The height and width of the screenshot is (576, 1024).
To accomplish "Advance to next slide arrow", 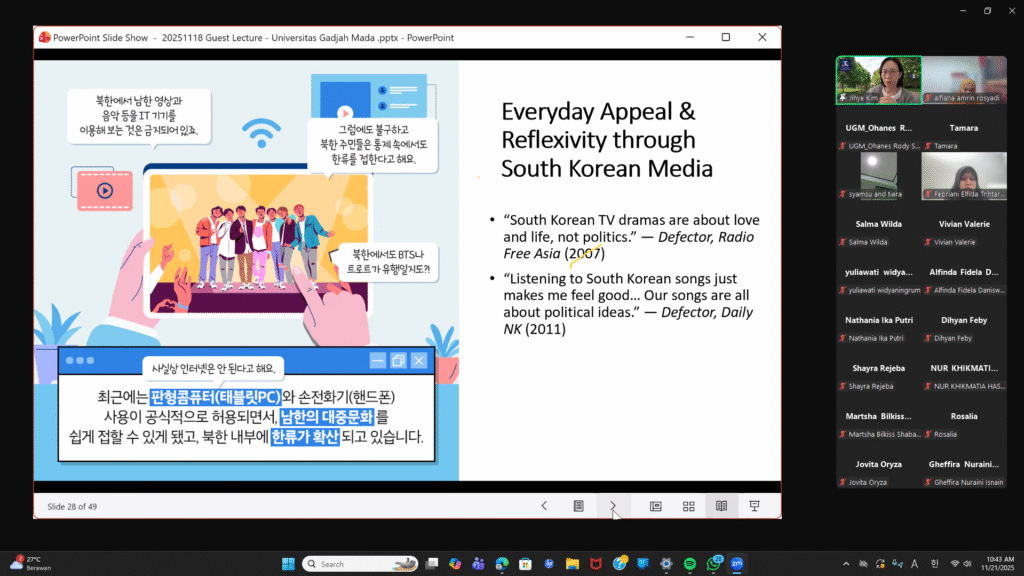I will click(613, 506).
